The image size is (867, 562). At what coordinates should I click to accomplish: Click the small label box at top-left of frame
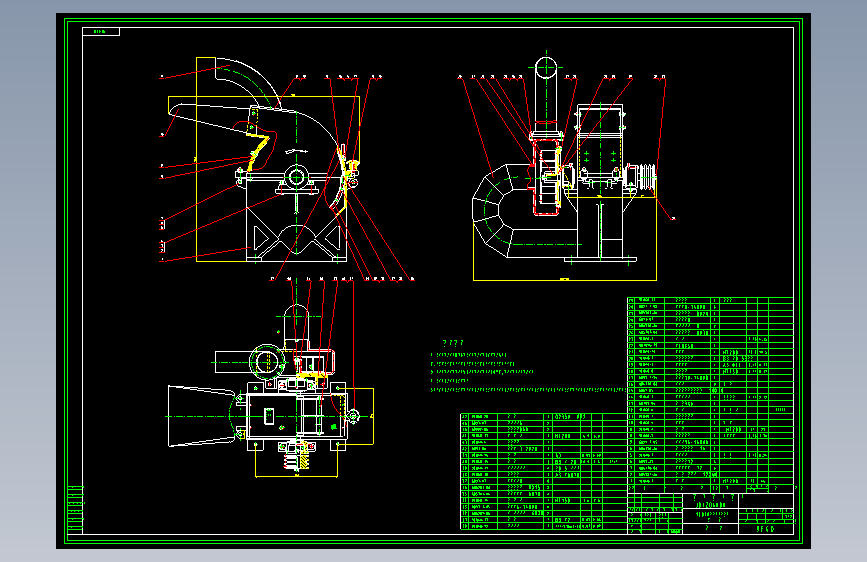(101, 32)
